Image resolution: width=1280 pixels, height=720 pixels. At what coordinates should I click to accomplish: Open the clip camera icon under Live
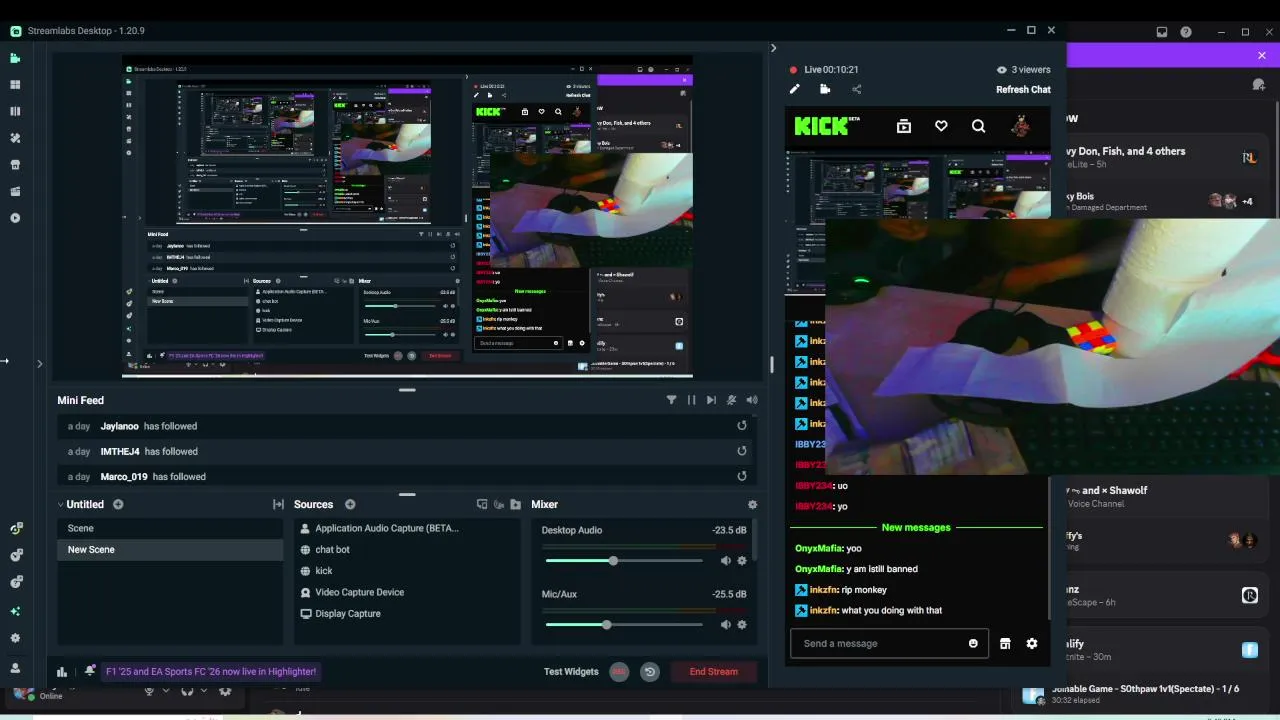(825, 89)
